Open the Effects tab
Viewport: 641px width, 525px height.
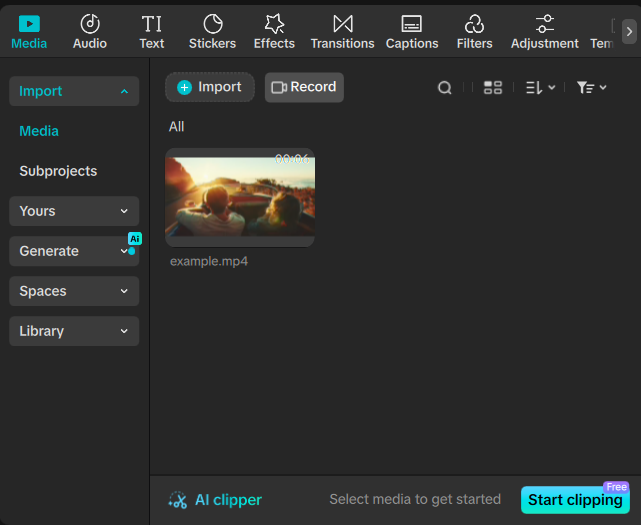(274, 32)
